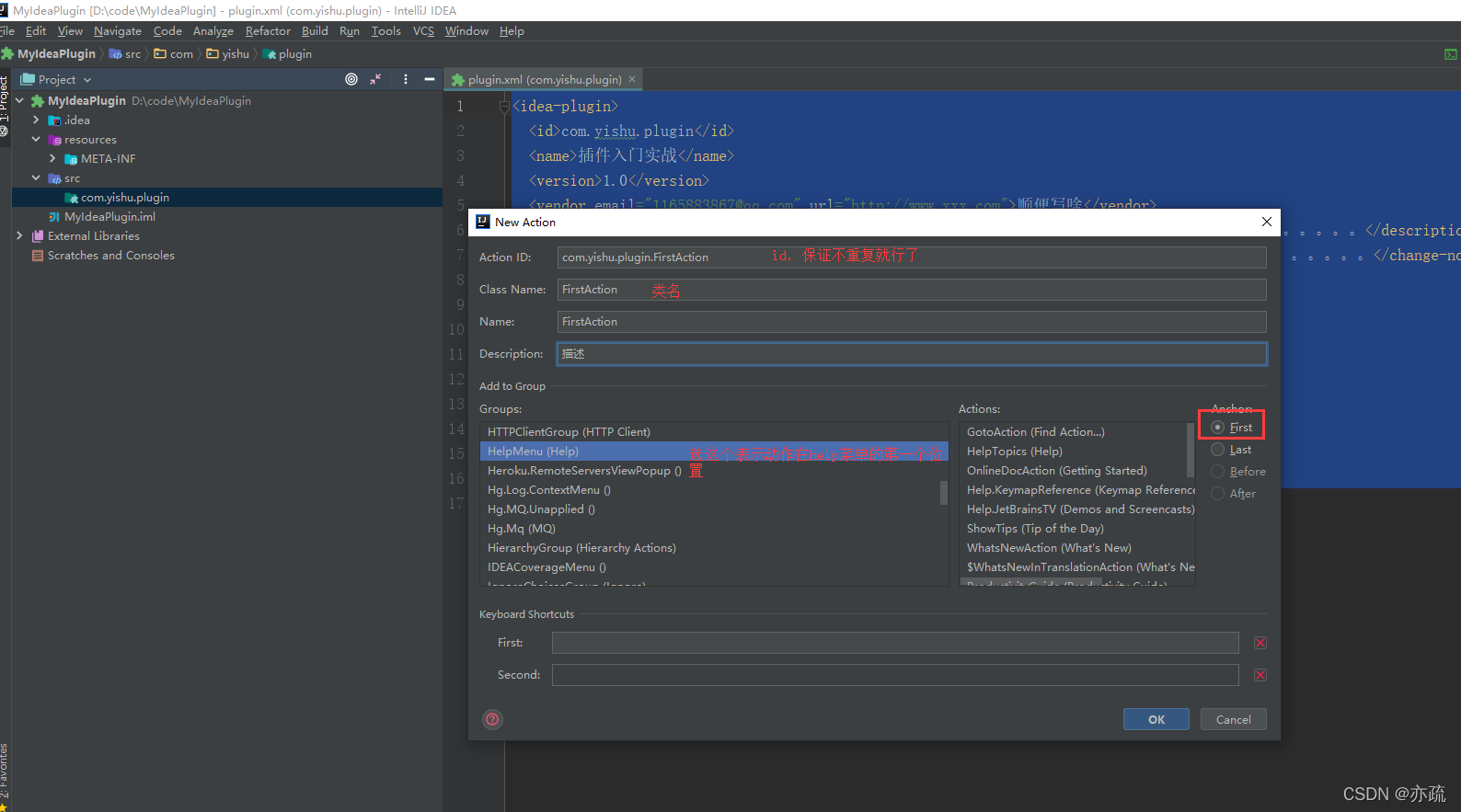
Task: Select the First anchor radio button
Action: coord(1217,428)
